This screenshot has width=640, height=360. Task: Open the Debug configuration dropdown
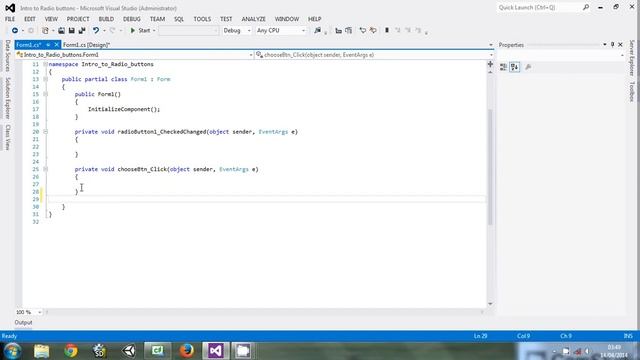(237, 31)
